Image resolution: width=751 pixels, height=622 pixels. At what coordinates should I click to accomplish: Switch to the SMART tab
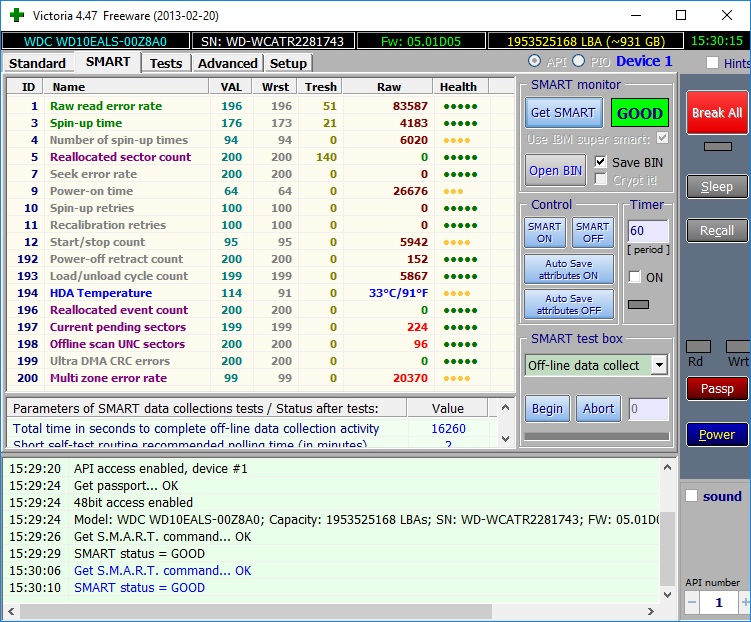tap(108, 62)
